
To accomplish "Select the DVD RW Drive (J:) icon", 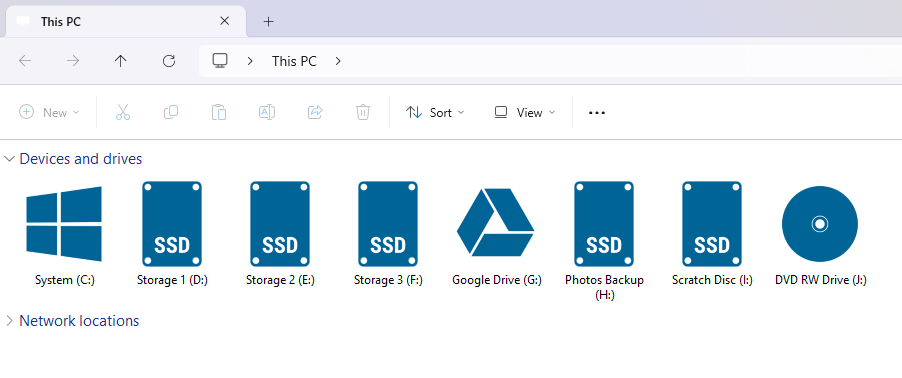I will pos(820,224).
